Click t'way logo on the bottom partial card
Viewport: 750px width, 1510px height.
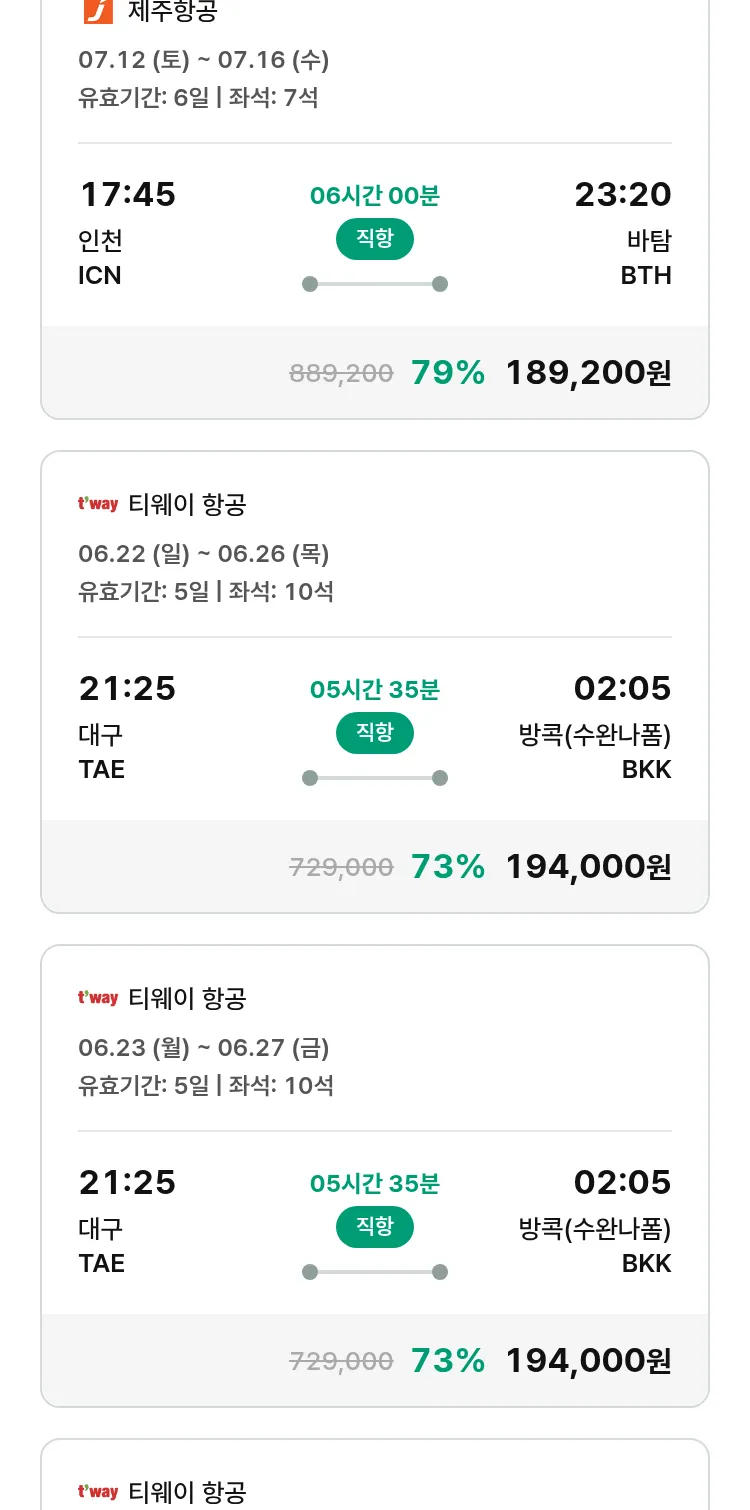[98, 1492]
